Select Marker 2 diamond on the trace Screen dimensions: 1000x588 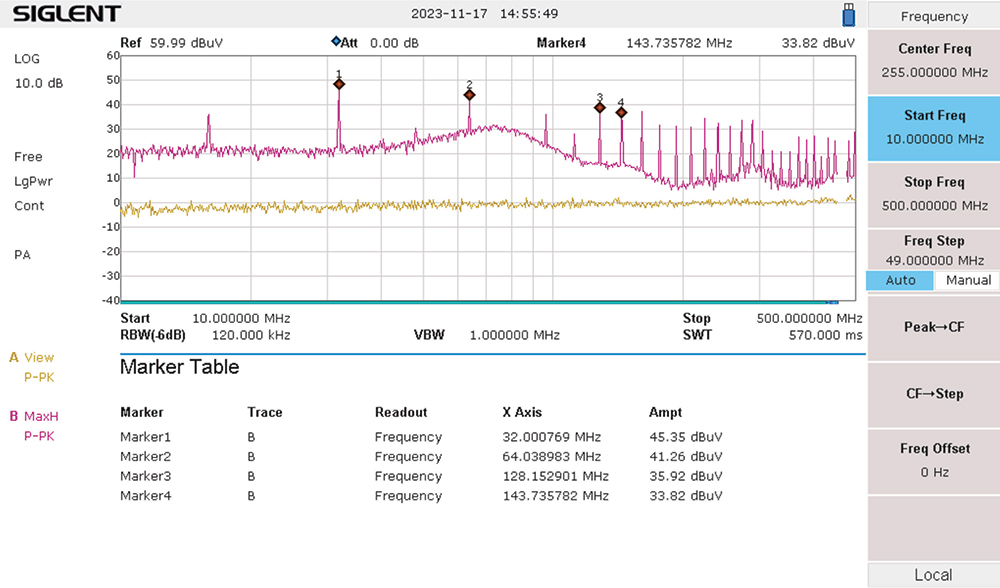469,94
